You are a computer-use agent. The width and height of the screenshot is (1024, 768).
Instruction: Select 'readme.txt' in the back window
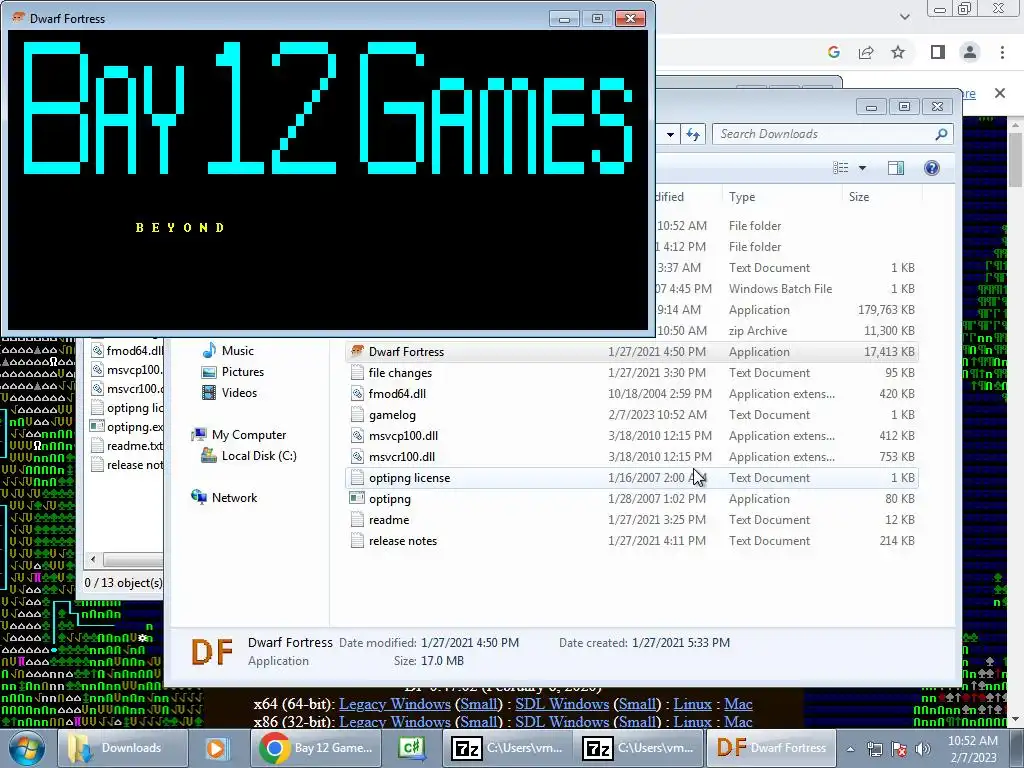135,446
